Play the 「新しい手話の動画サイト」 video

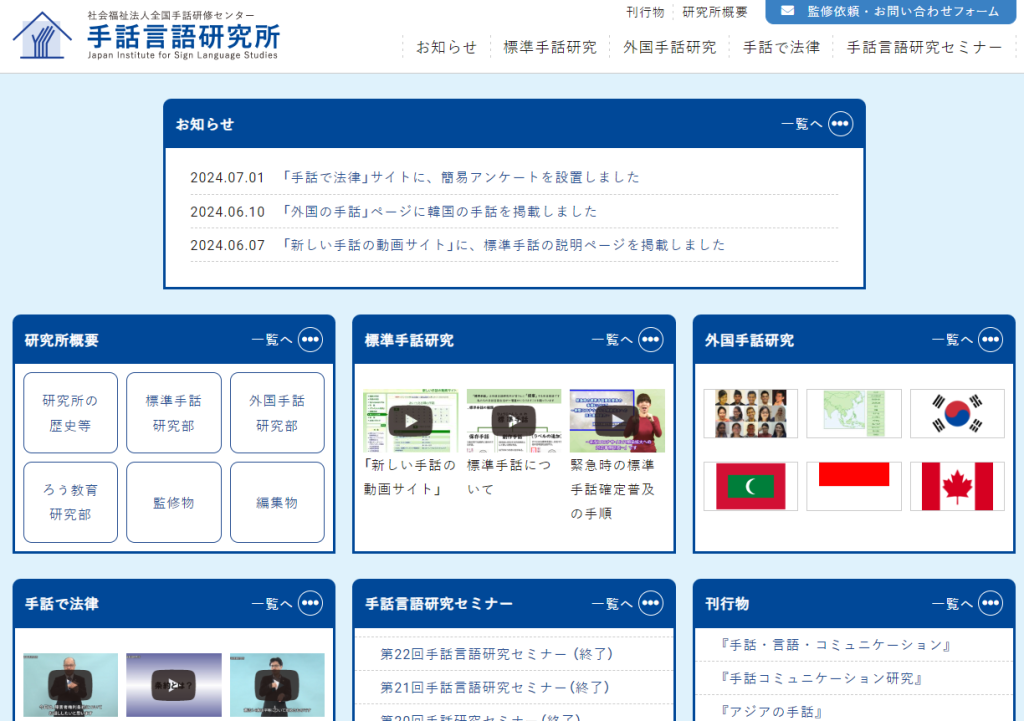tap(410, 420)
